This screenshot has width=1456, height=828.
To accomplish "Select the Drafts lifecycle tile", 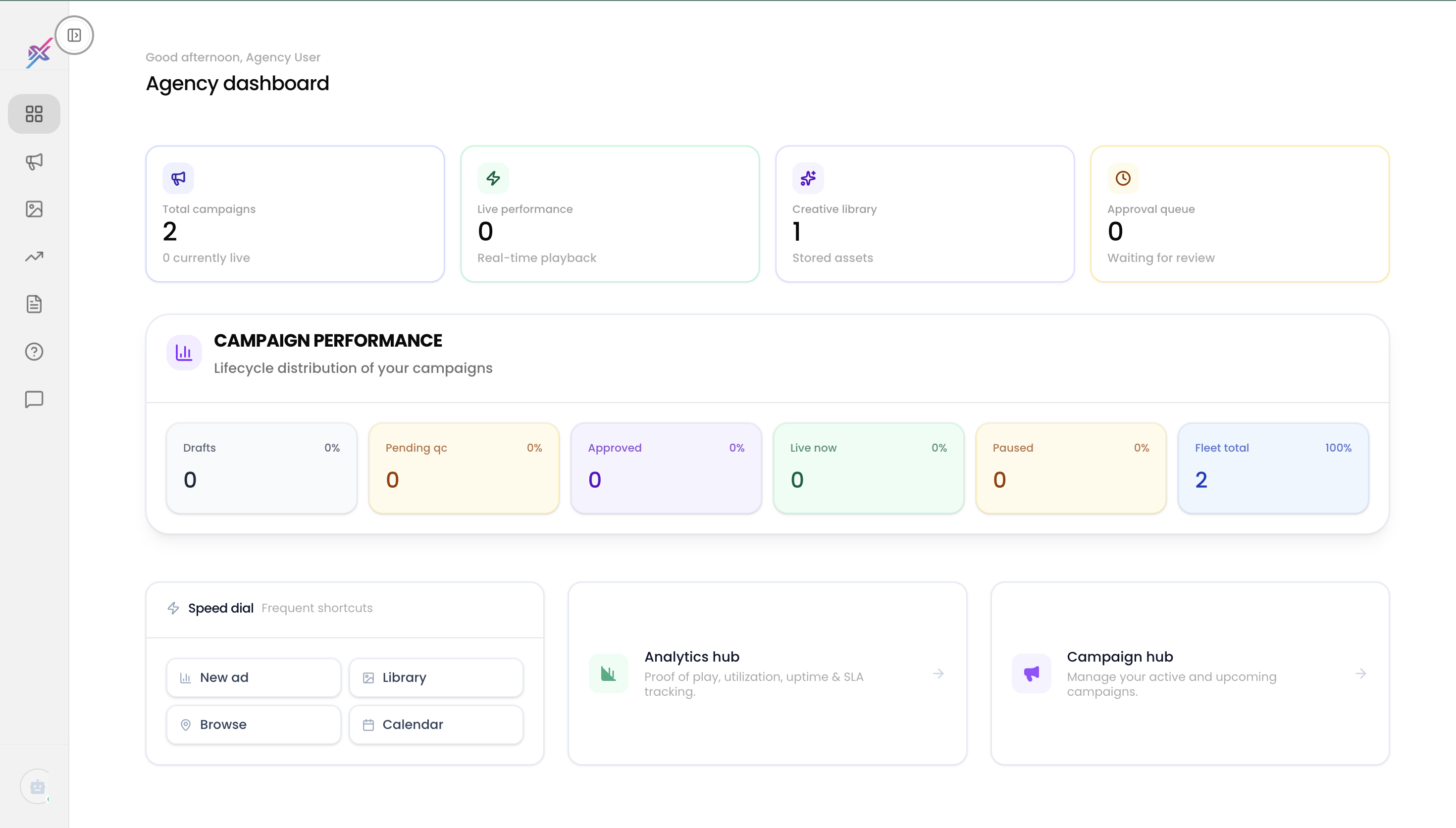I will tap(261, 468).
